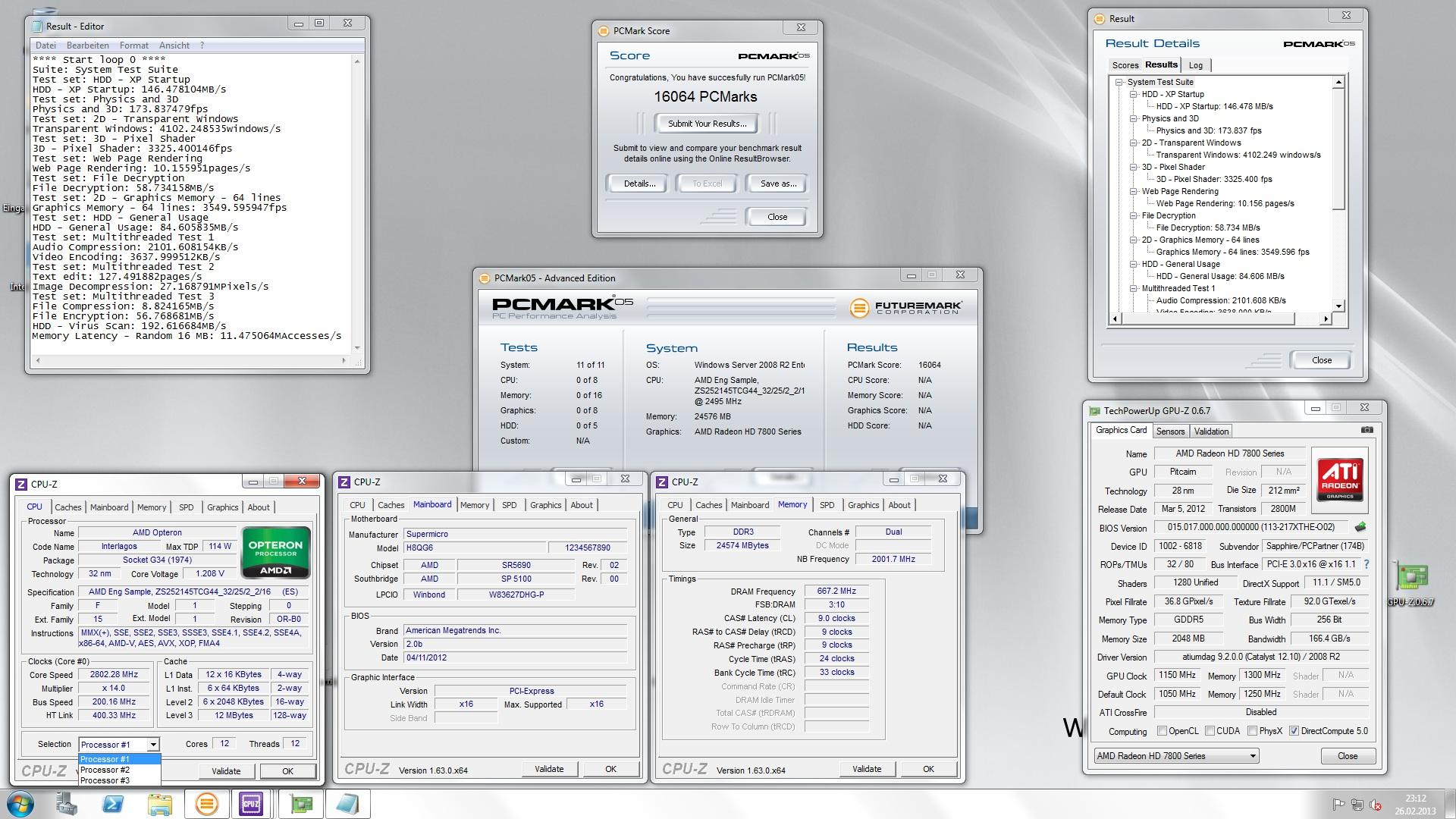Click the Z icon of the Memory CPU-Z window title
This screenshot has height=819, width=1456.
tap(662, 482)
